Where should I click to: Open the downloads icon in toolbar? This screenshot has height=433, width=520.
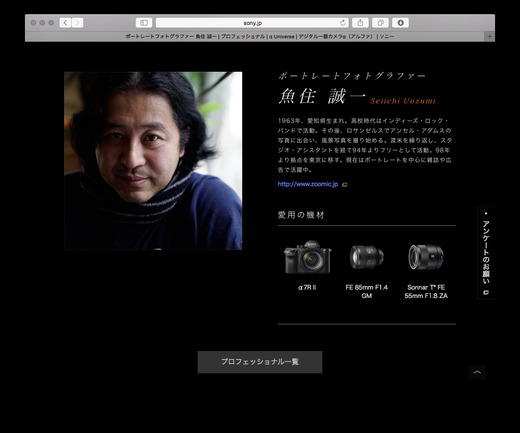click(400, 23)
